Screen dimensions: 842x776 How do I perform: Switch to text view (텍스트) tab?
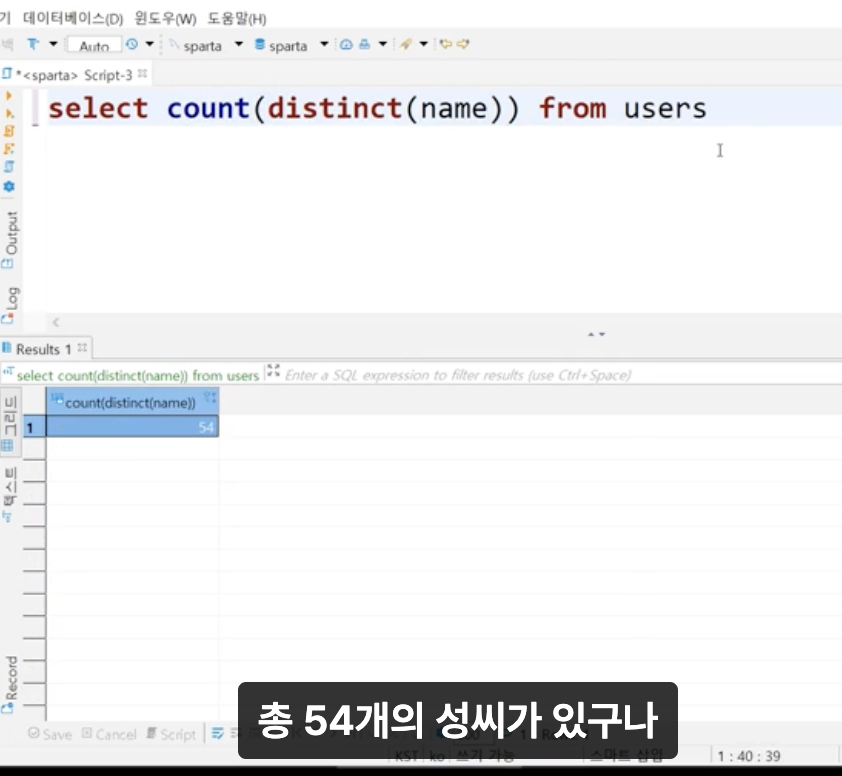tap(10, 494)
